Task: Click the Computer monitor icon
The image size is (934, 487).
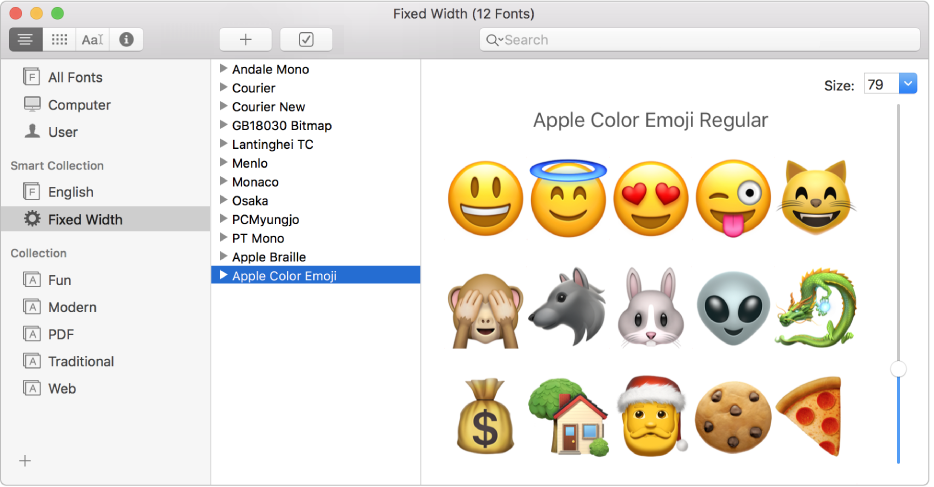Action: [x=32, y=104]
